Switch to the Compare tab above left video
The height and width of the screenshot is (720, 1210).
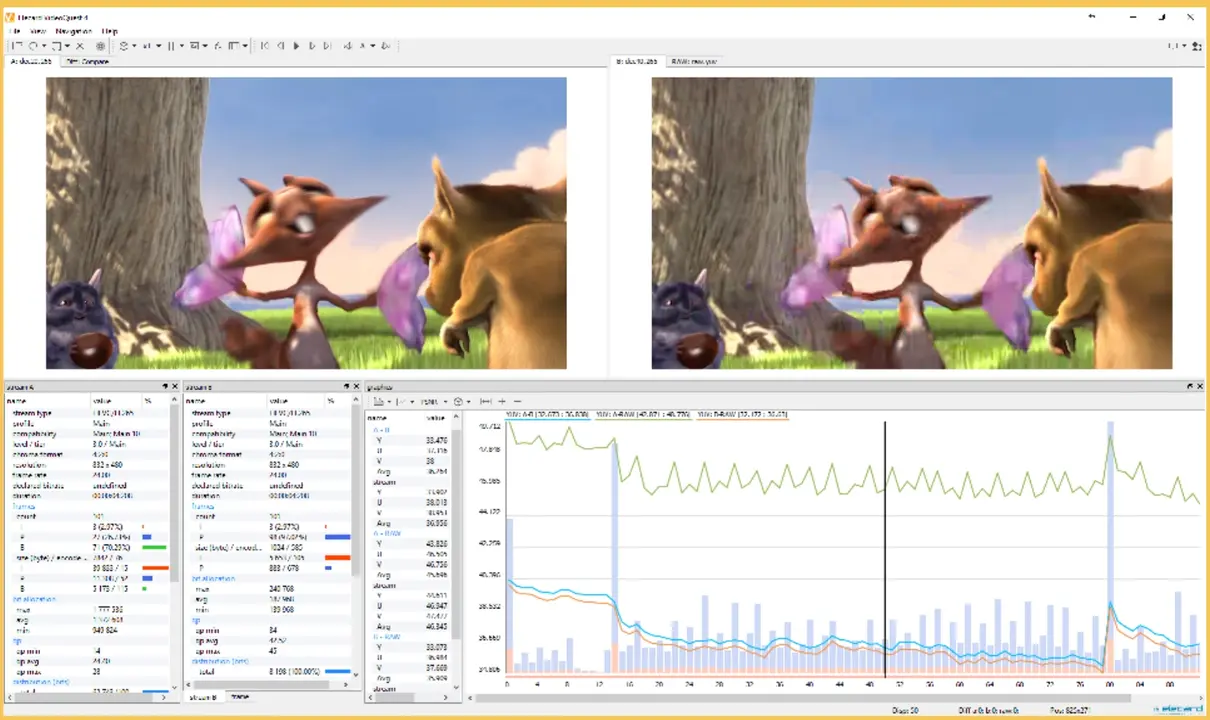click(88, 61)
